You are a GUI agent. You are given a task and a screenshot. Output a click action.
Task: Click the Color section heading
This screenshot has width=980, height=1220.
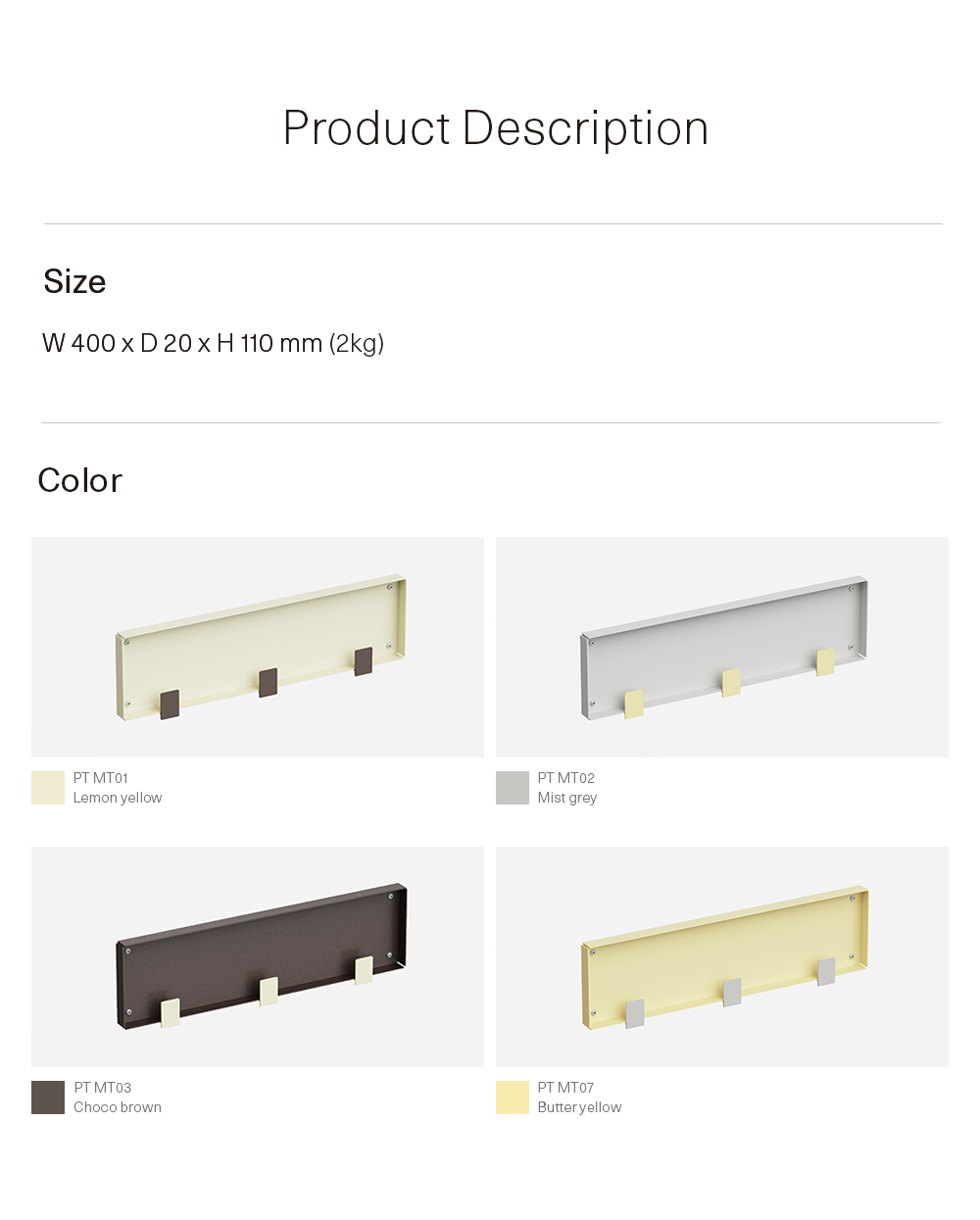tap(80, 481)
